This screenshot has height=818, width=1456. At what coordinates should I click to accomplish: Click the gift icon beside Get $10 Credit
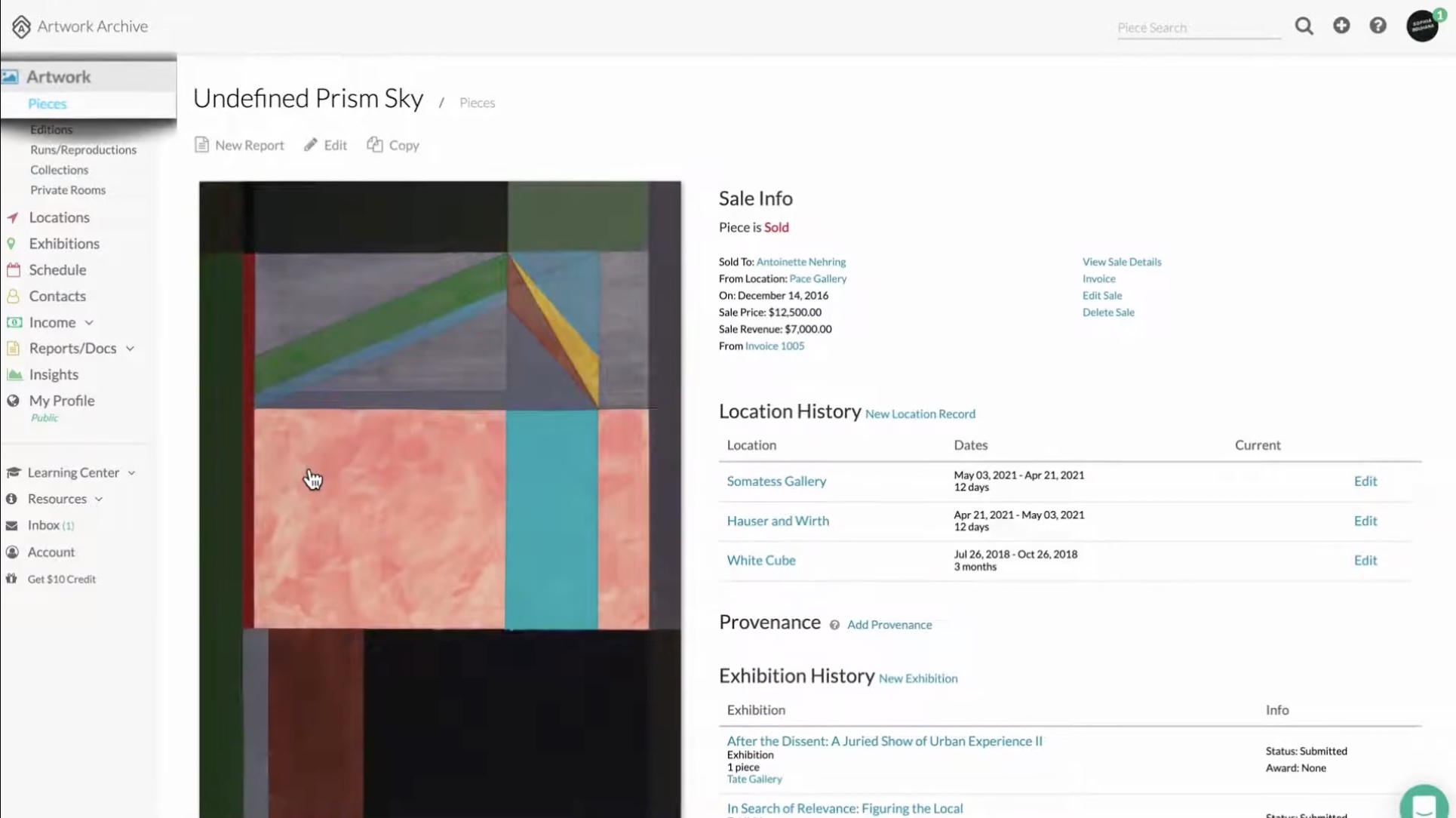pyautogui.click(x=11, y=579)
